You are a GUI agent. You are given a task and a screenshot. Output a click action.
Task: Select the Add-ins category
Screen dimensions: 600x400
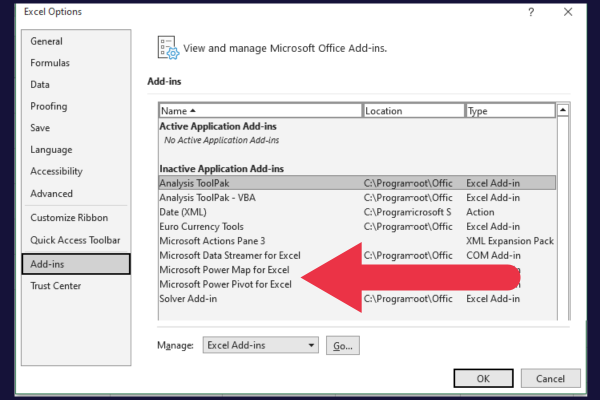coord(76,264)
